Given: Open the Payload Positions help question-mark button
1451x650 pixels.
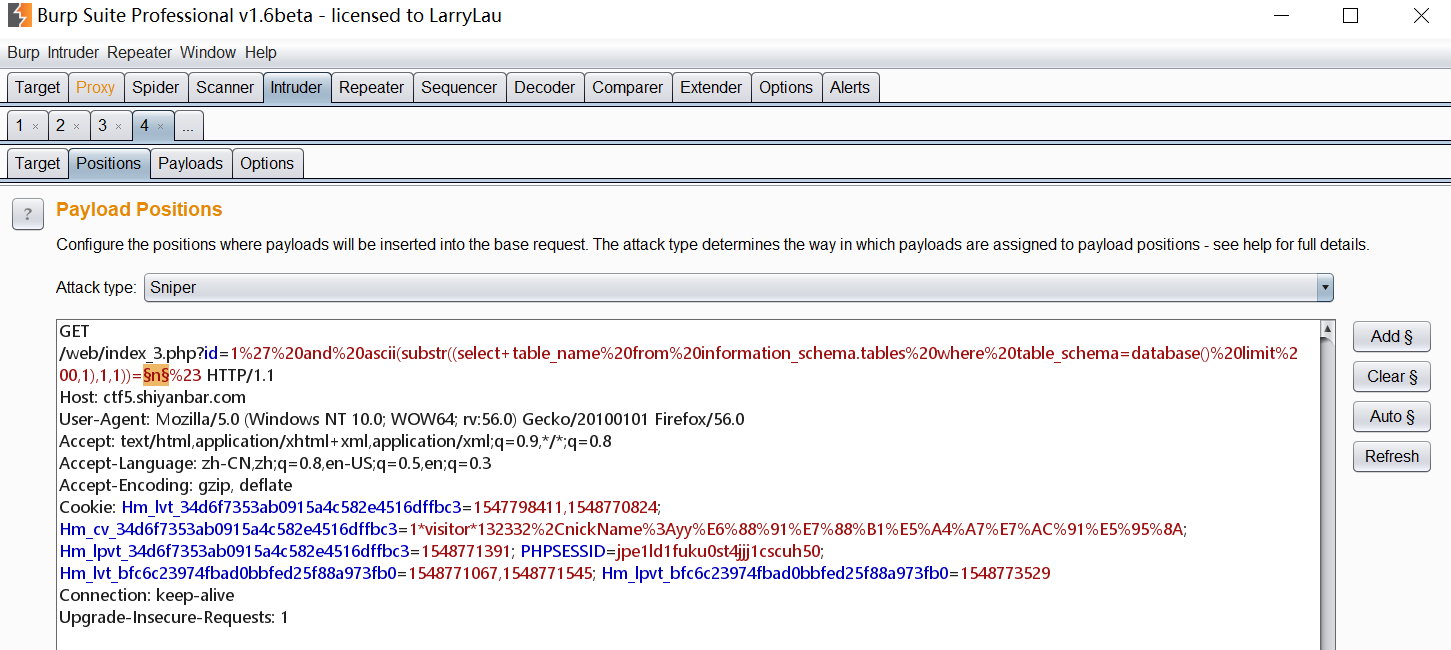Looking at the screenshot, I should point(28,214).
